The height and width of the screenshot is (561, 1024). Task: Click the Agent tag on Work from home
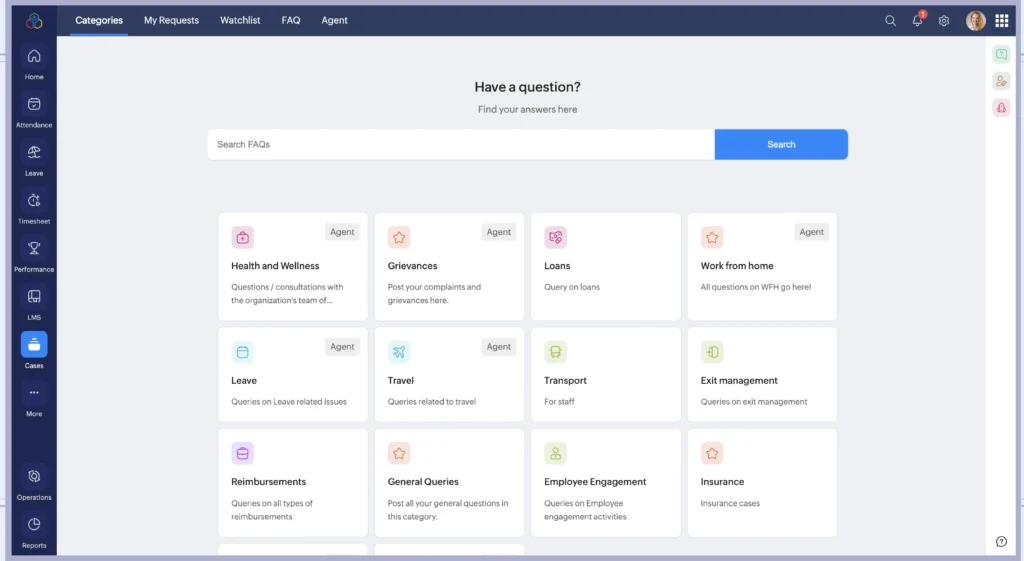click(x=812, y=232)
